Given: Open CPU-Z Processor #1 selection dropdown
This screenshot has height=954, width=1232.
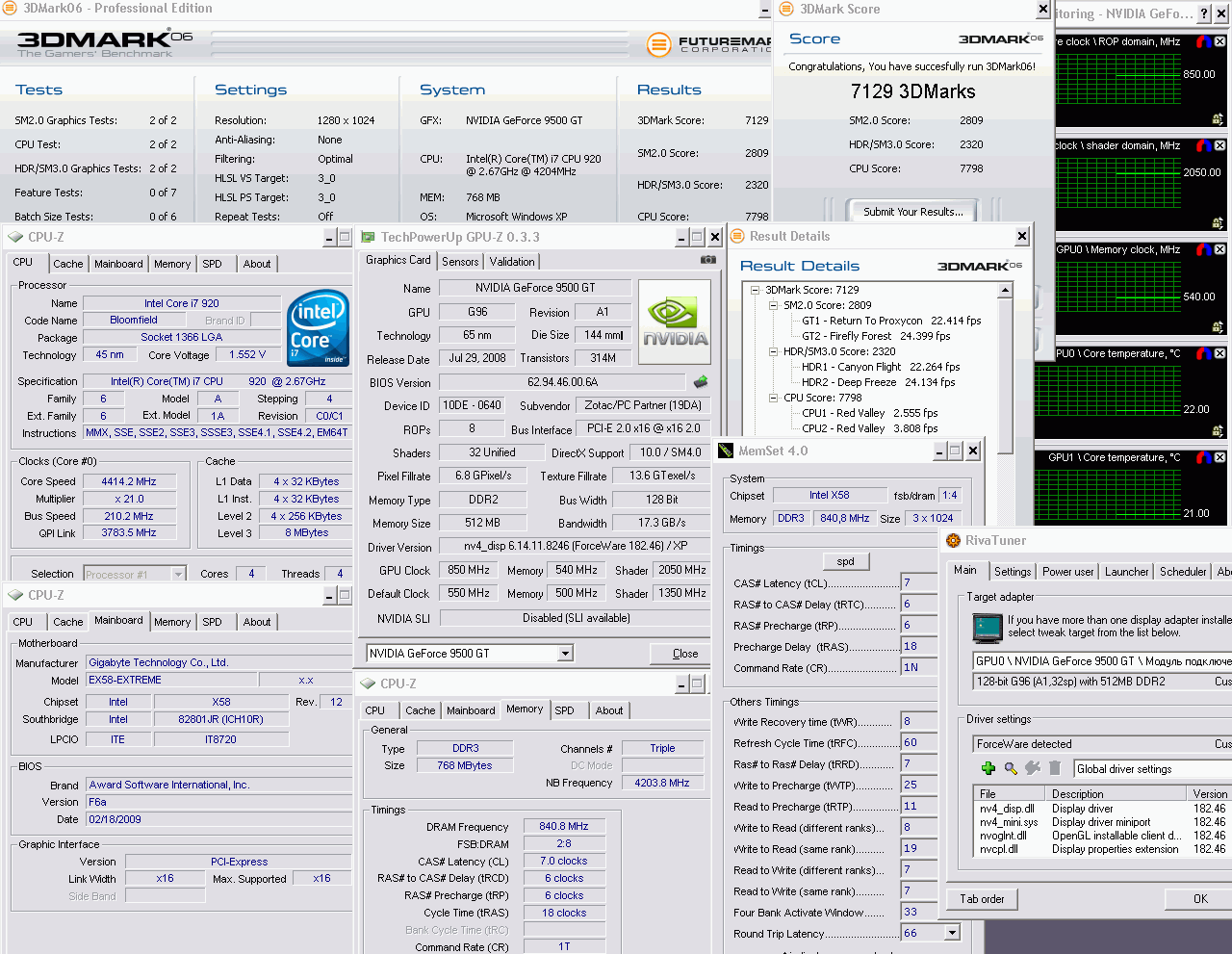Looking at the screenshot, I should tap(178, 574).
